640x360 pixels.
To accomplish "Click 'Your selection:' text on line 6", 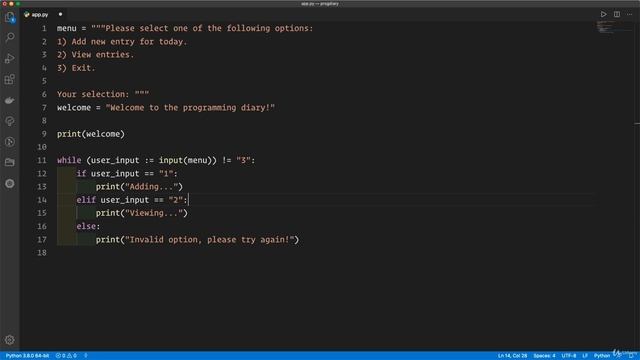I will [x=93, y=94].
